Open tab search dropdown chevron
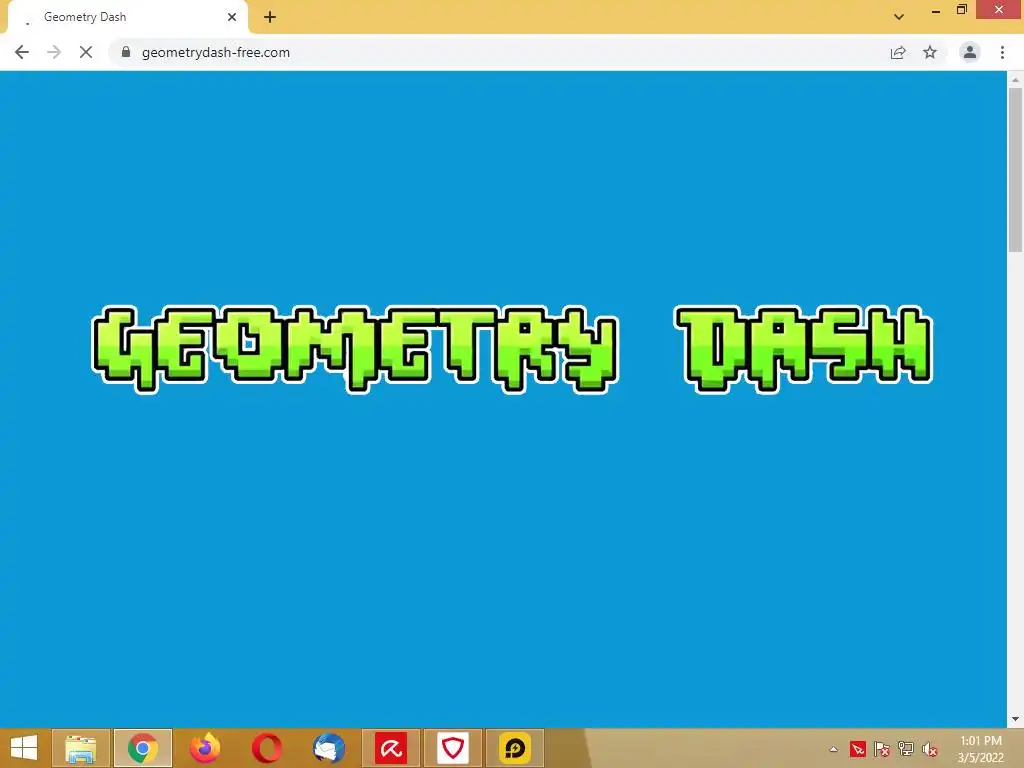Screen dimensions: 1024x768 click(899, 17)
